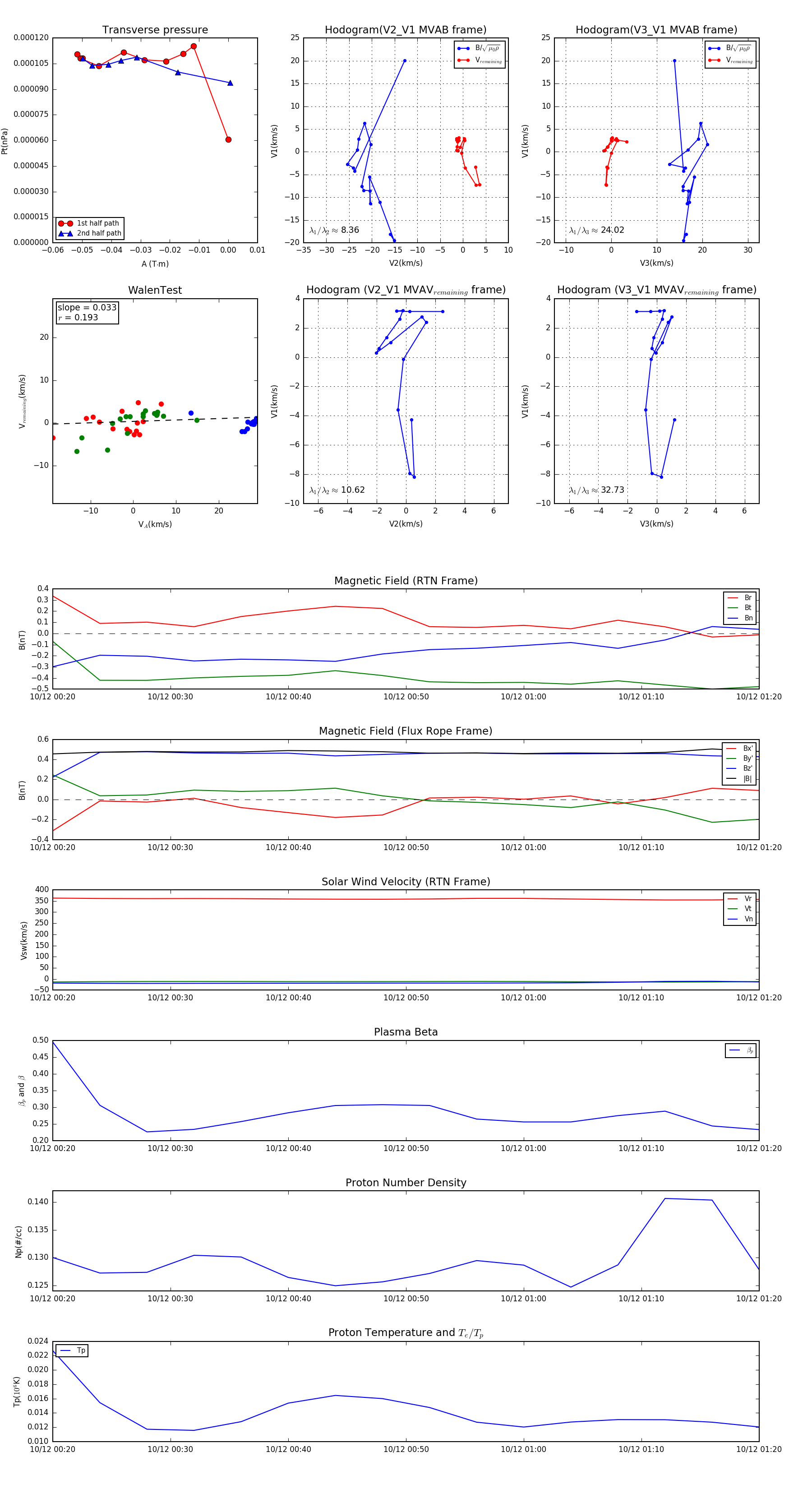Click the 'Plasma Beta' plot title
The height and width of the screenshot is (1489, 812).
[x=406, y=1032]
